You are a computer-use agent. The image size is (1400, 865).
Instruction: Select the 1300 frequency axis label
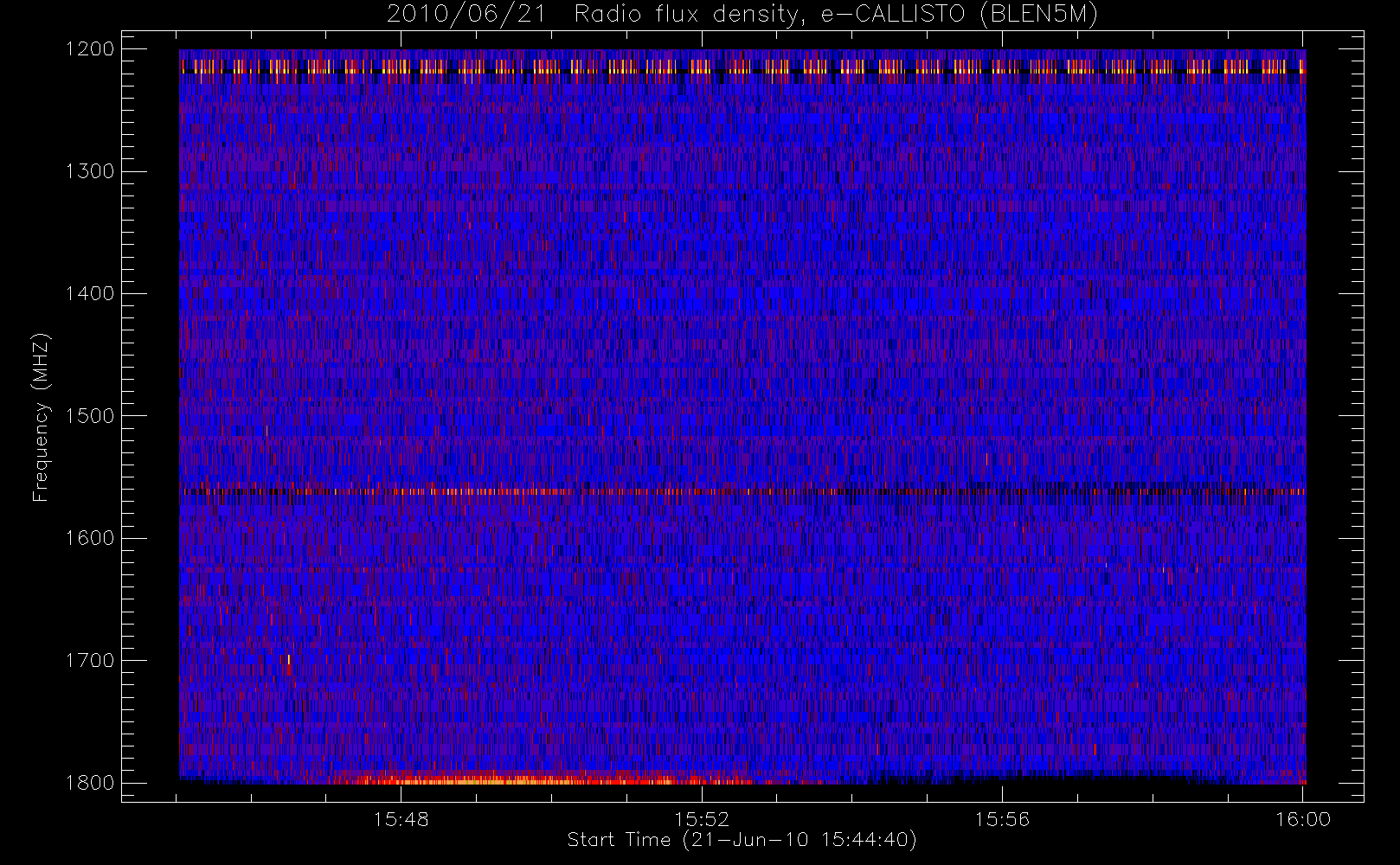pos(90,171)
